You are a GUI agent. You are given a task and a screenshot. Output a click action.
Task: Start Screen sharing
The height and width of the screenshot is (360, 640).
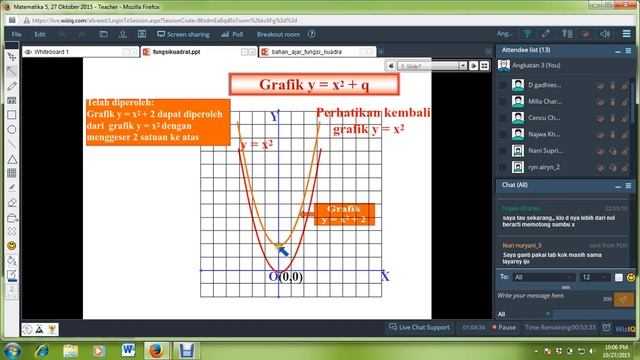(183, 34)
